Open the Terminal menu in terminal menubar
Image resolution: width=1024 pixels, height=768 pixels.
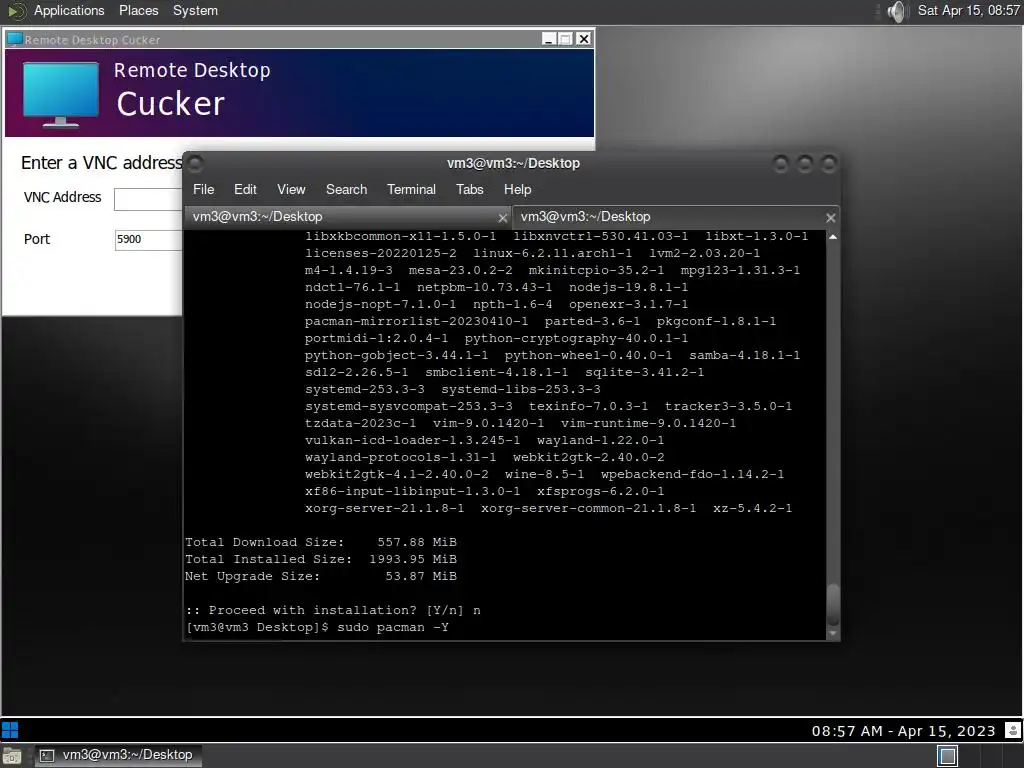[411, 189]
